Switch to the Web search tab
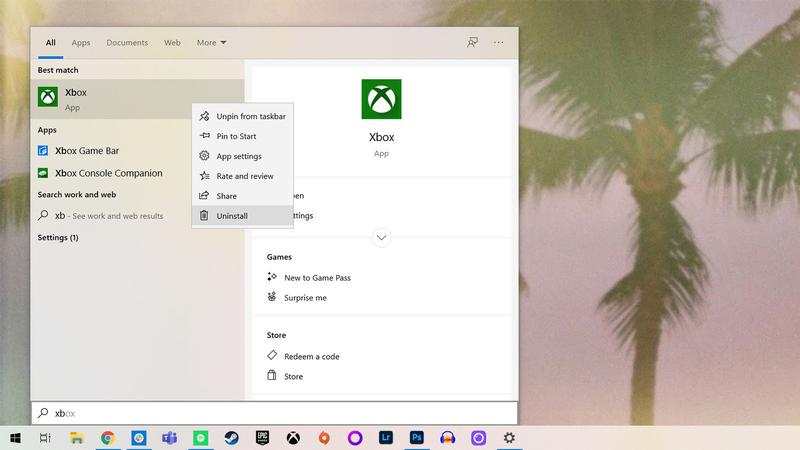Image resolution: width=800 pixels, height=450 pixels. pos(172,43)
